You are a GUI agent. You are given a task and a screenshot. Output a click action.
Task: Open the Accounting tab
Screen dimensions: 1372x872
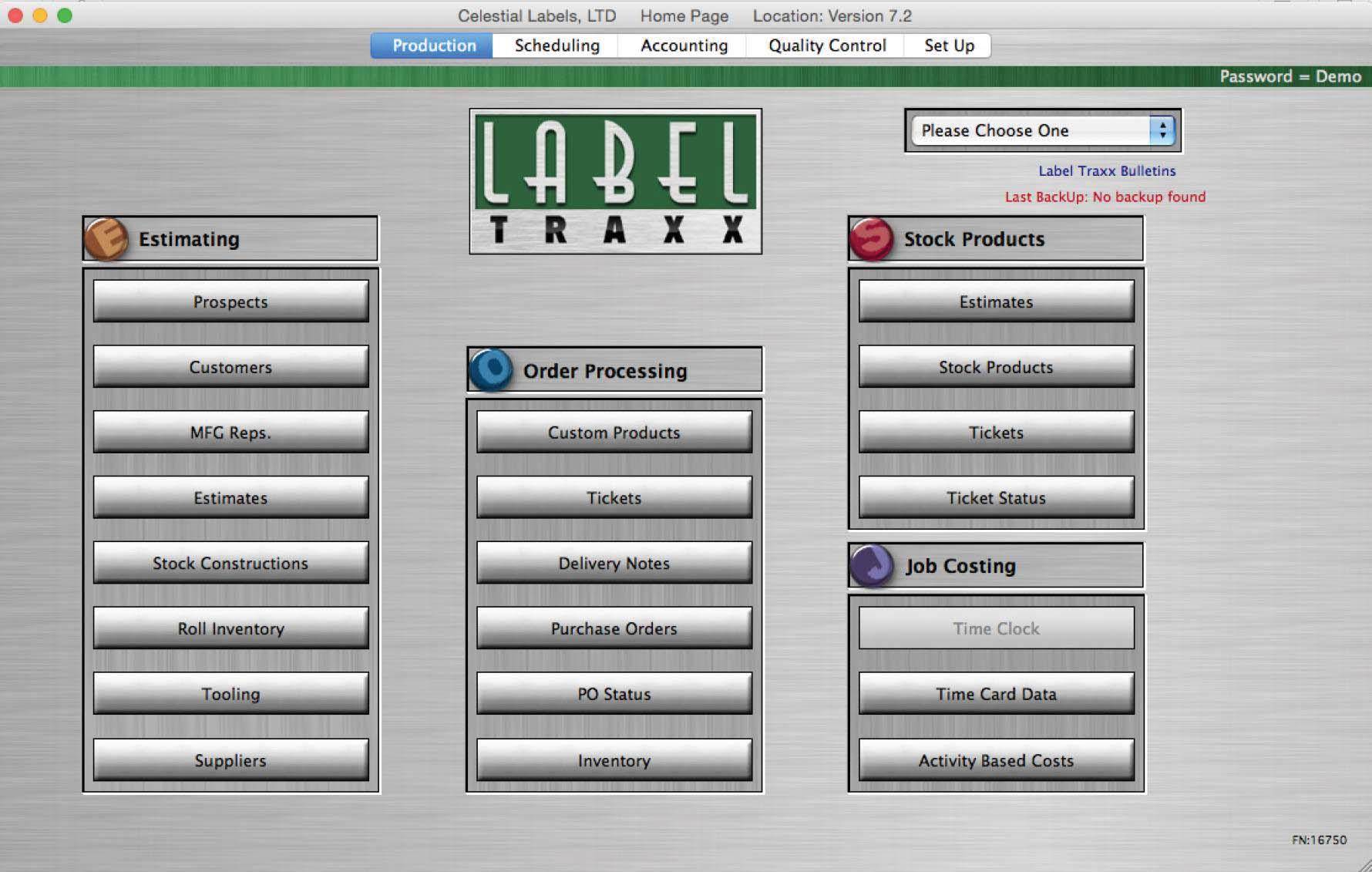[x=684, y=45]
